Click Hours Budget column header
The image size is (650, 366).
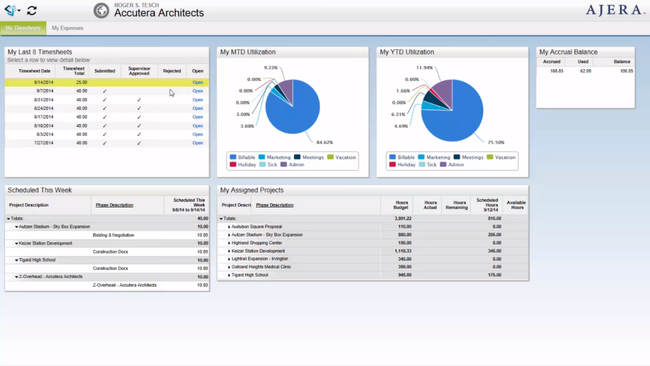click(401, 205)
